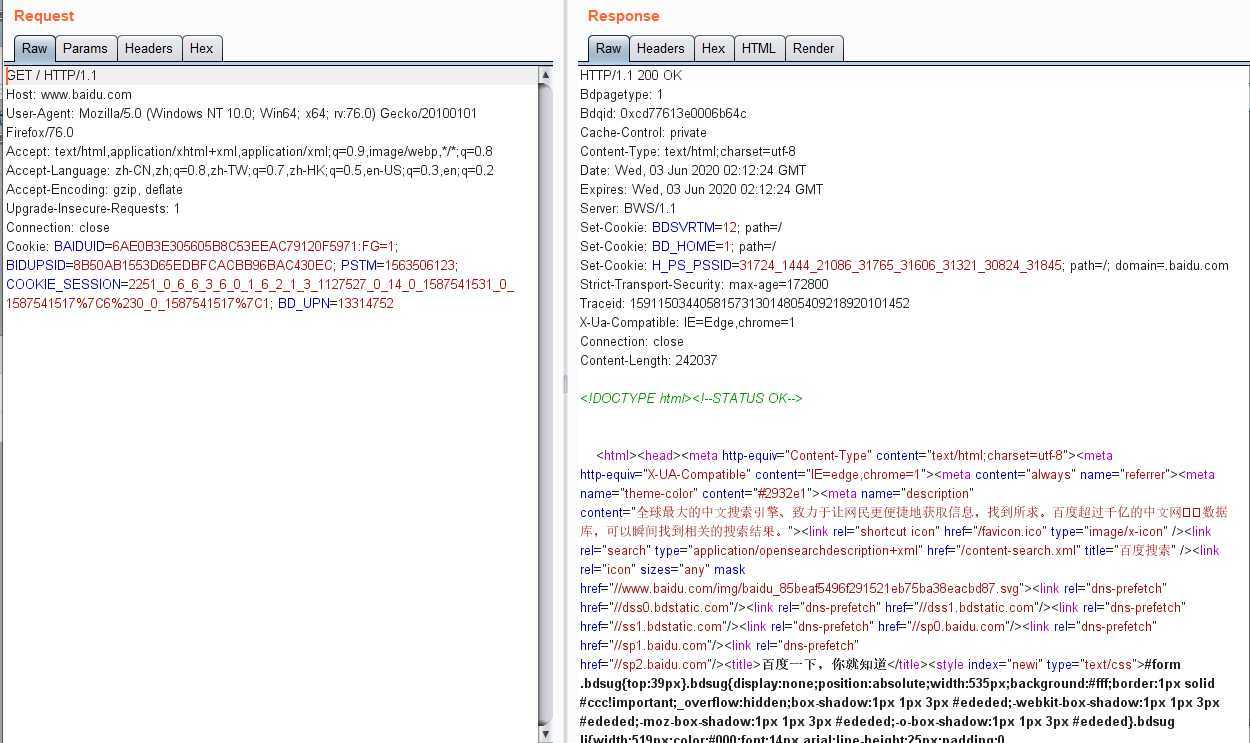
Task: Click the baidu_85beaf5496f291521eb75ba38eacbd87.svg href line
Action: tap(873, 588)
